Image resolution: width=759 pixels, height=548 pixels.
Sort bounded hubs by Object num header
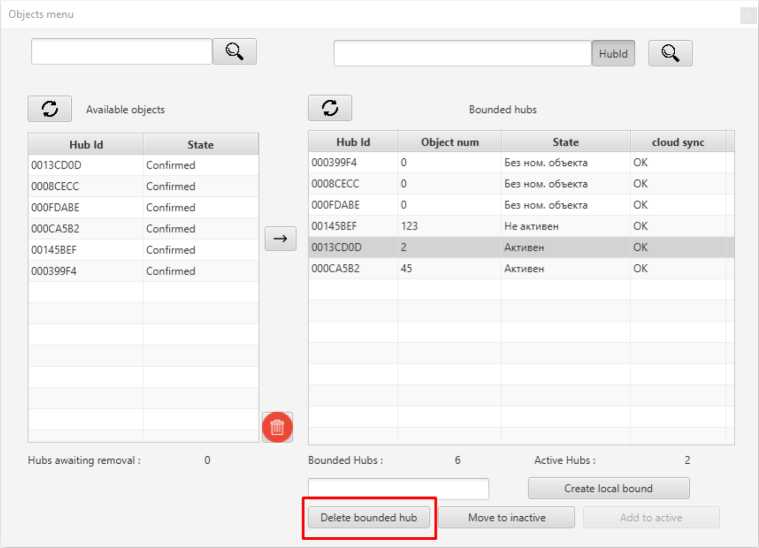coord(449,142)
